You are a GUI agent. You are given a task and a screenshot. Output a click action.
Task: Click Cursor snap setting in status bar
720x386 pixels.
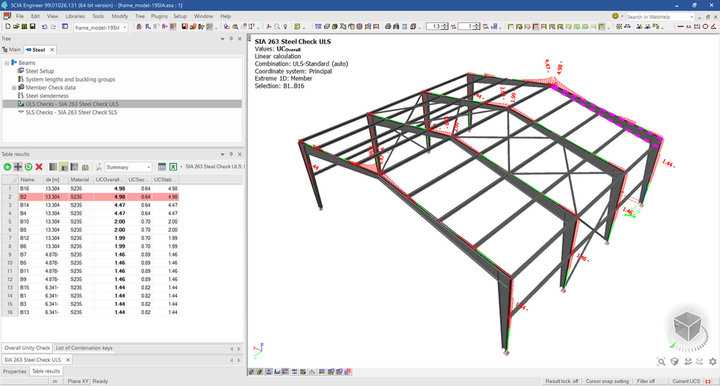(607, 381)
